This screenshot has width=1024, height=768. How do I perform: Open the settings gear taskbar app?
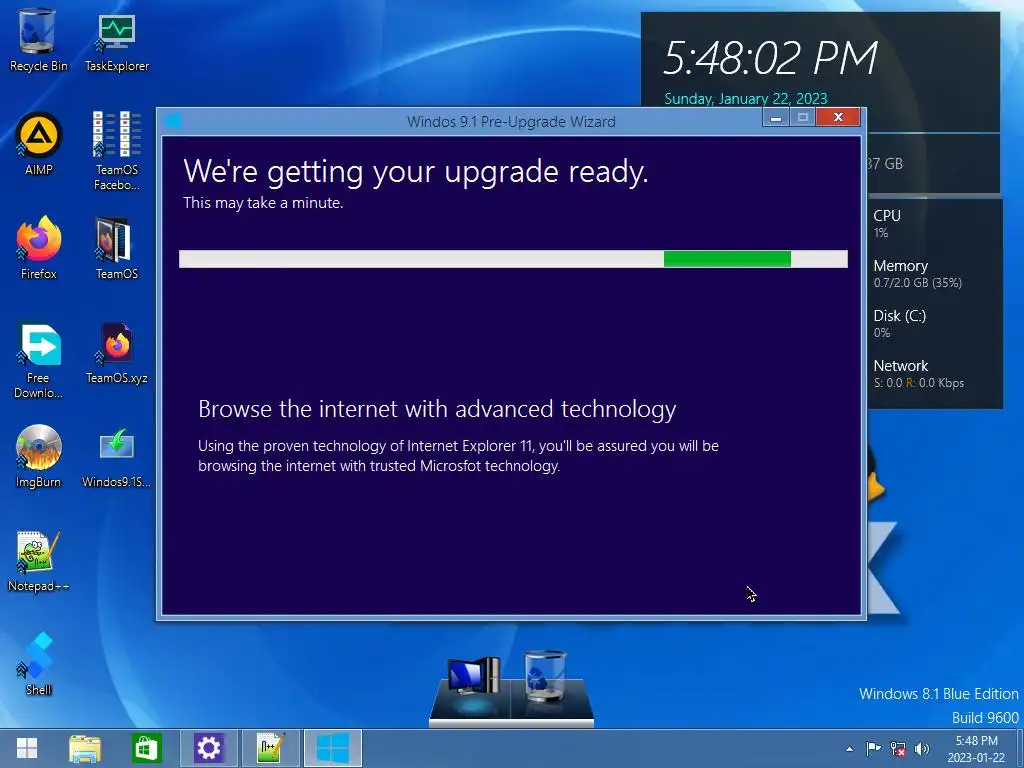(x=208, y=748)
